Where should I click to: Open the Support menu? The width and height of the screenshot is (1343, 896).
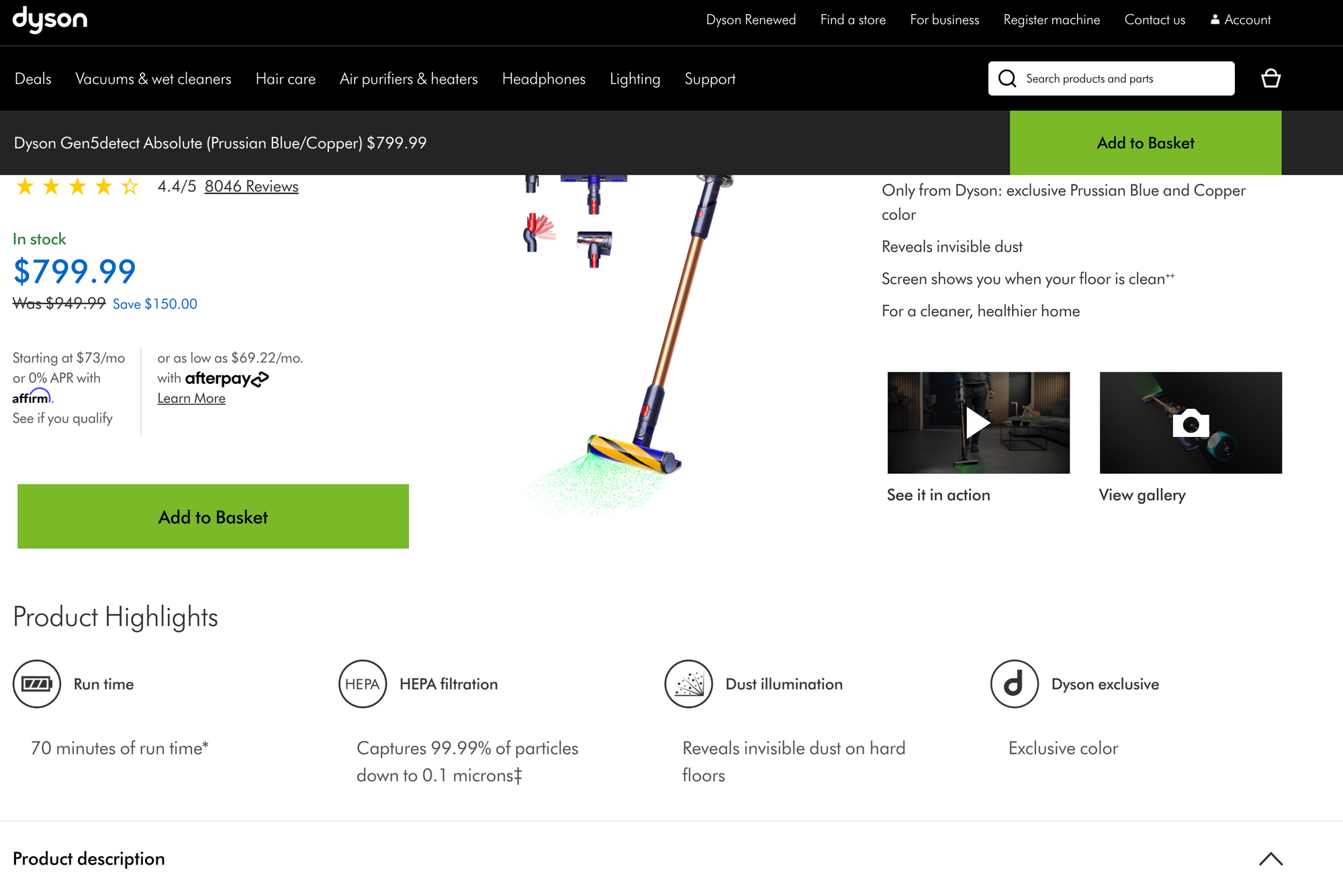710,79
